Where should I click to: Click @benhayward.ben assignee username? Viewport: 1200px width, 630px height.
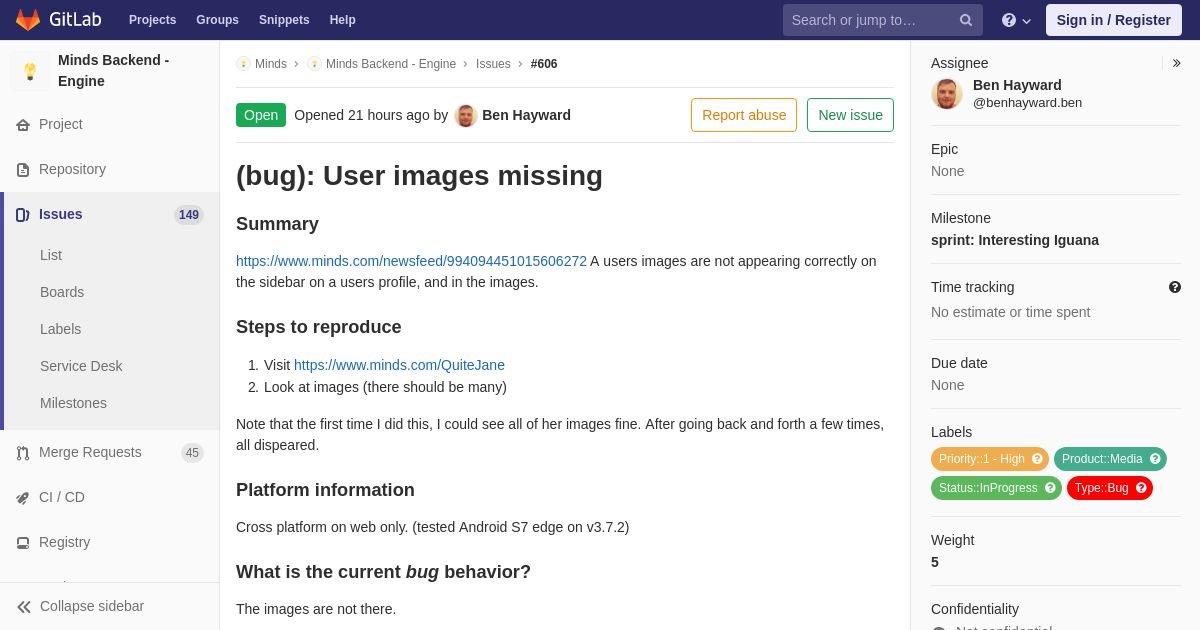tap(1027, 103)
